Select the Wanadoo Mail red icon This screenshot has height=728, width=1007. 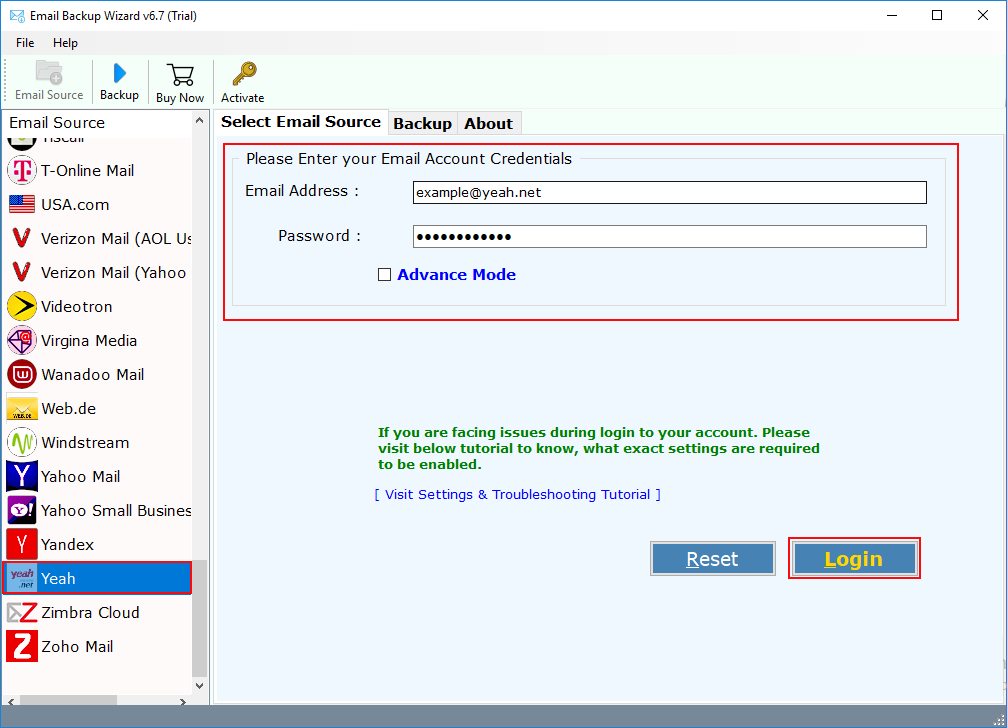tap(22, 374)
